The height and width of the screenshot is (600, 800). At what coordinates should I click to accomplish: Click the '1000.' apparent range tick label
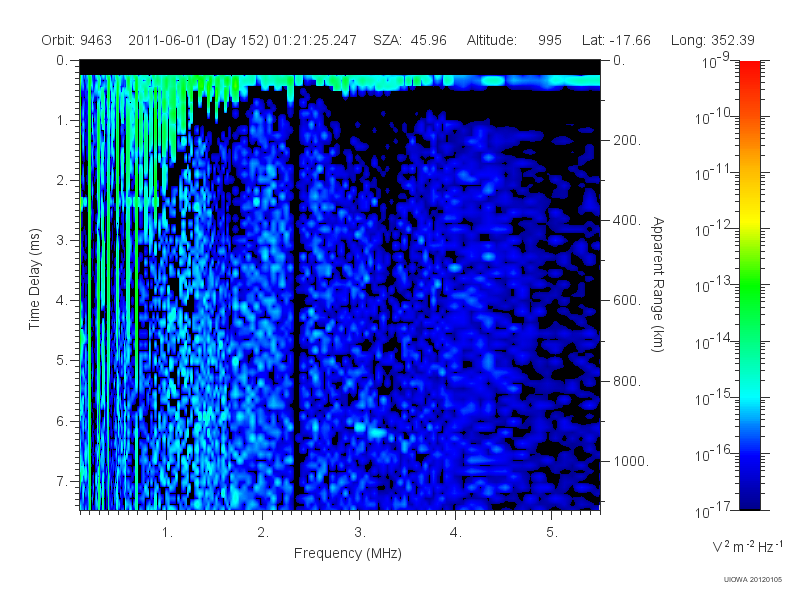pyautogui.click(x=631, y=461)
